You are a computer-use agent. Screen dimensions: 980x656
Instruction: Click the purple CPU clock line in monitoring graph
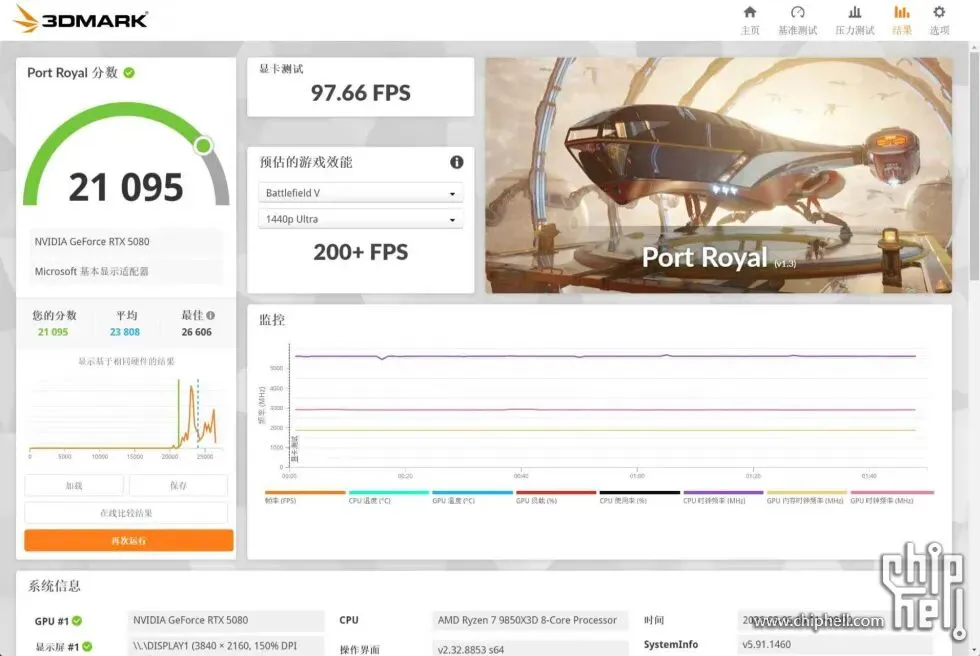605,356
